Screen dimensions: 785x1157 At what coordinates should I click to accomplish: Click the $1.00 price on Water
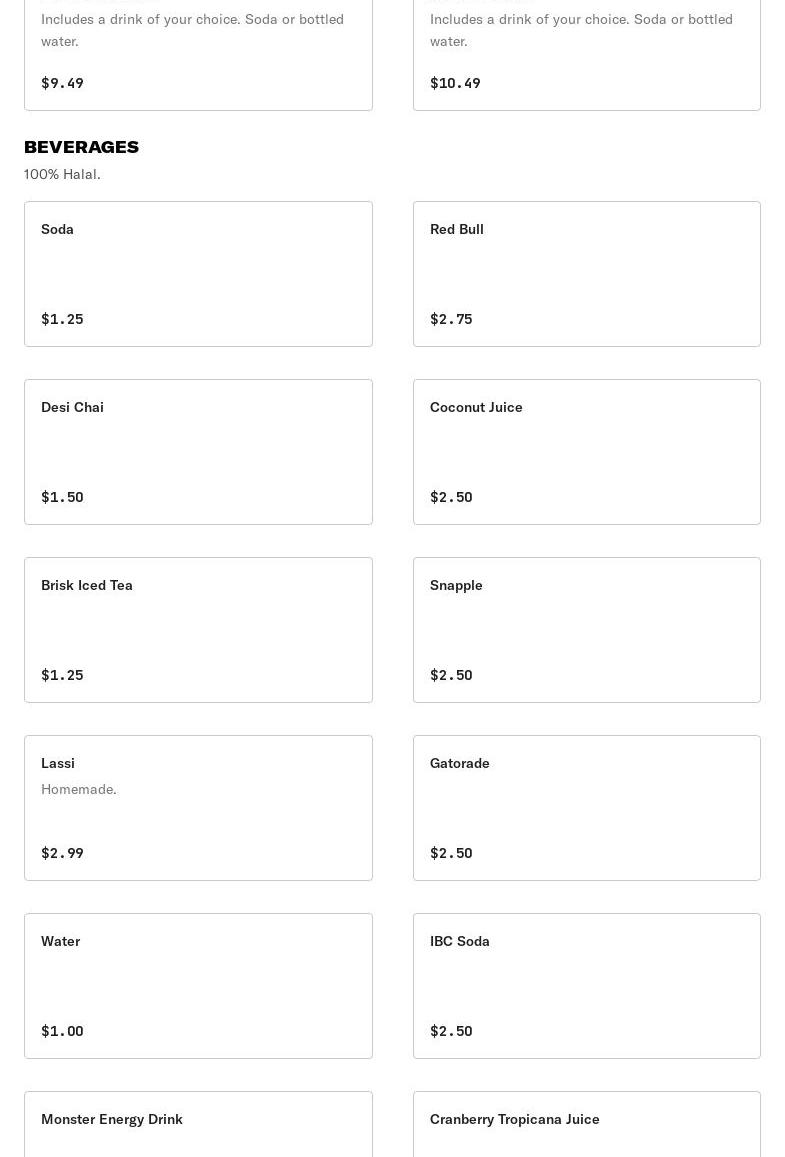tap(62, 1031)
